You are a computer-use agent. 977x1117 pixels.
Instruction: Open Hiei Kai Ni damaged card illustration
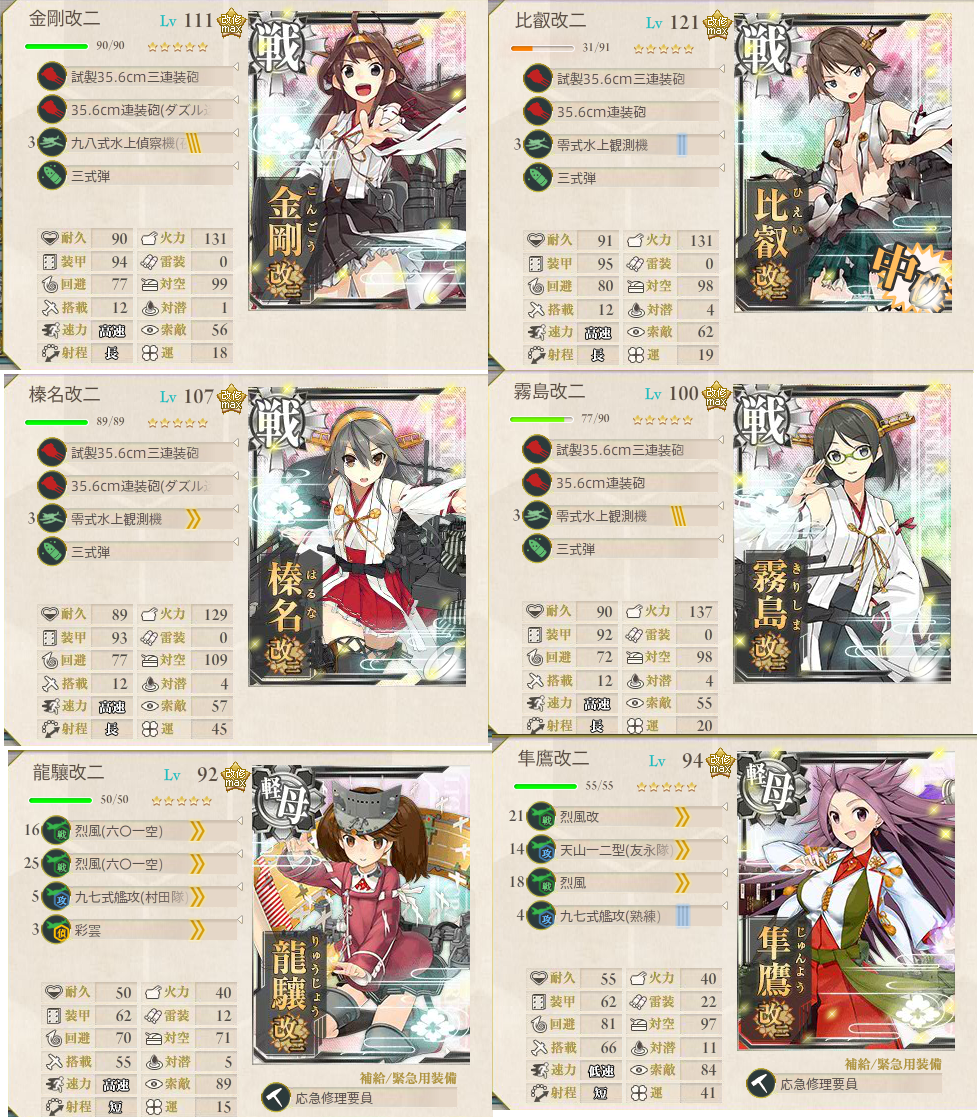pyautogui.click(x=843, y=162)
